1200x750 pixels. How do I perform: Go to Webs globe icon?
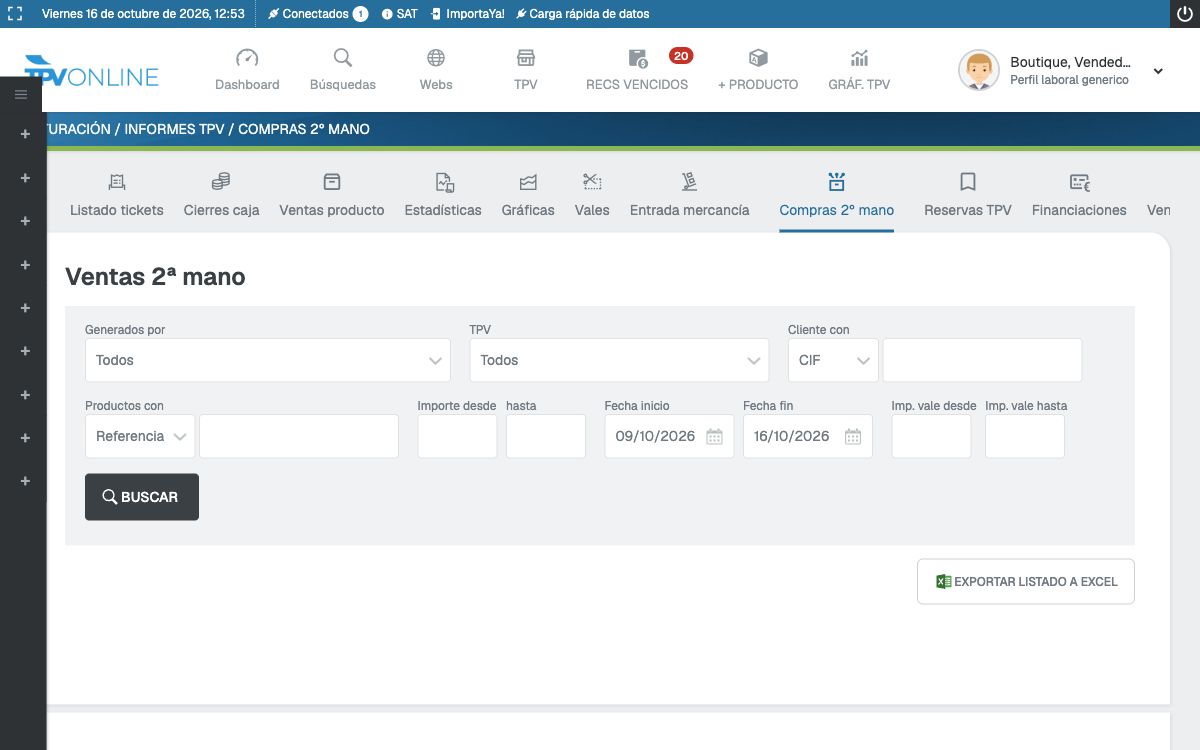point(436,58)
